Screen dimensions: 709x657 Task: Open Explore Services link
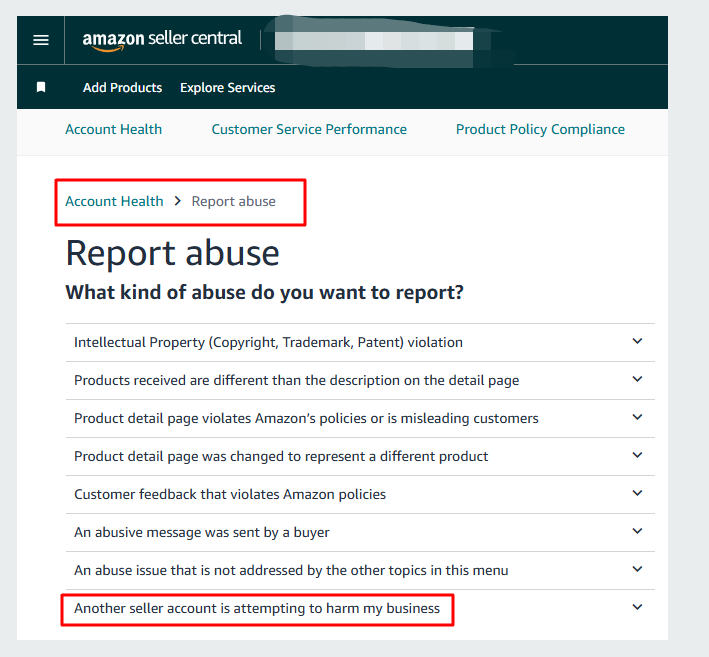(x=227, y=88)
